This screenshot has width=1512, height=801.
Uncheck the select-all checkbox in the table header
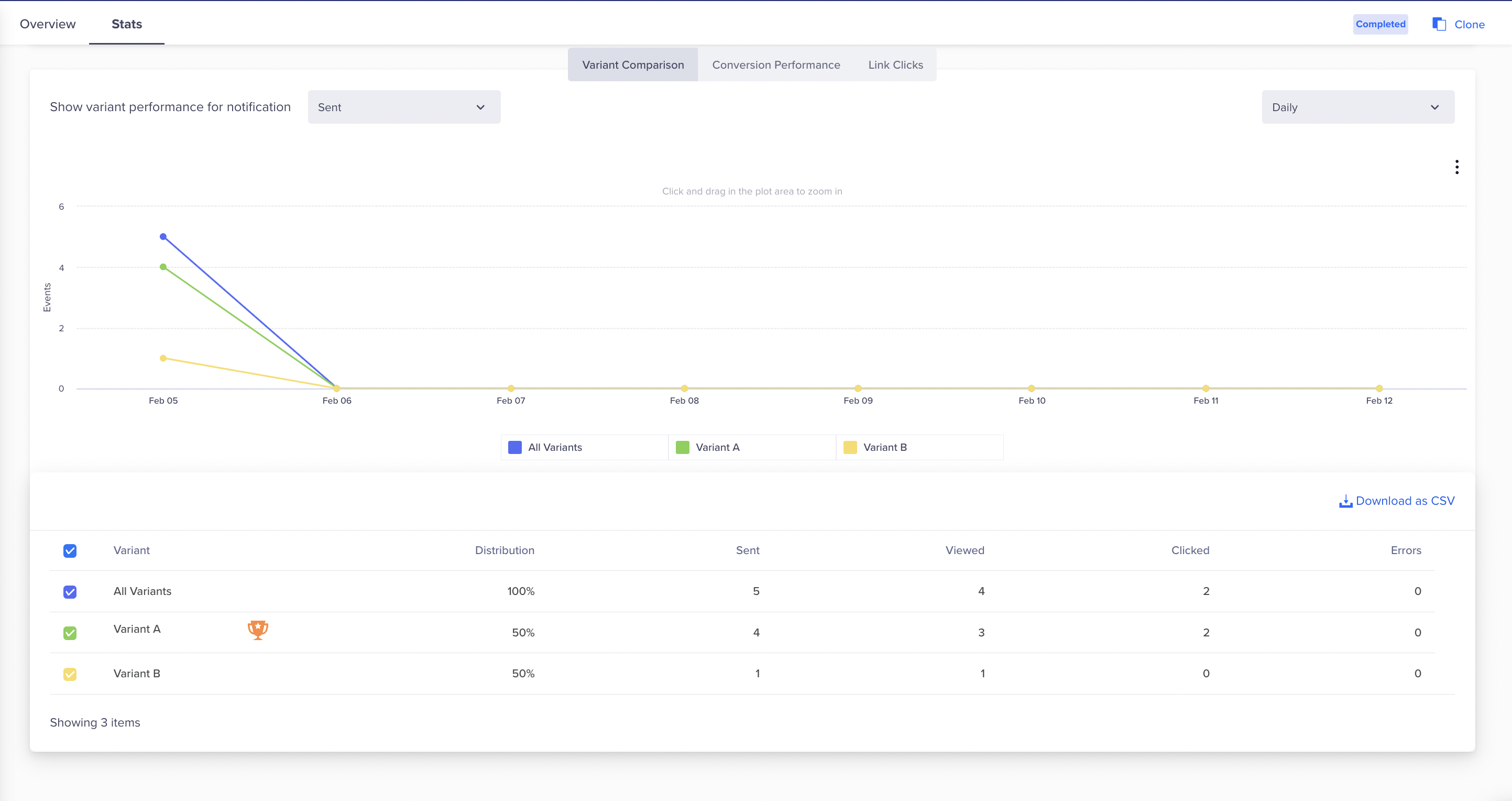70,551
